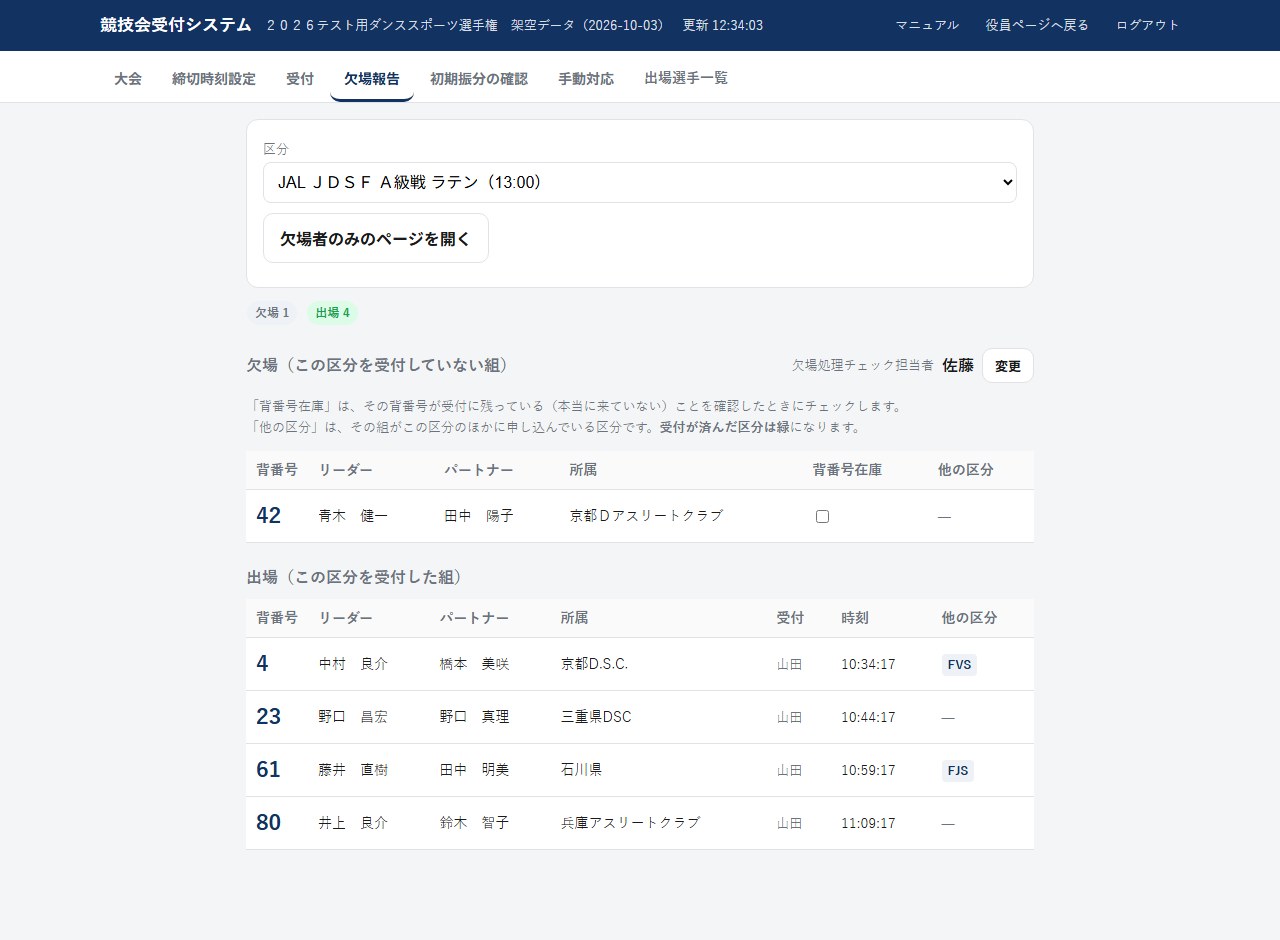Screen dimensions: 1280x940
Task: Click the ログアウト link
Action: [1148, 25]
